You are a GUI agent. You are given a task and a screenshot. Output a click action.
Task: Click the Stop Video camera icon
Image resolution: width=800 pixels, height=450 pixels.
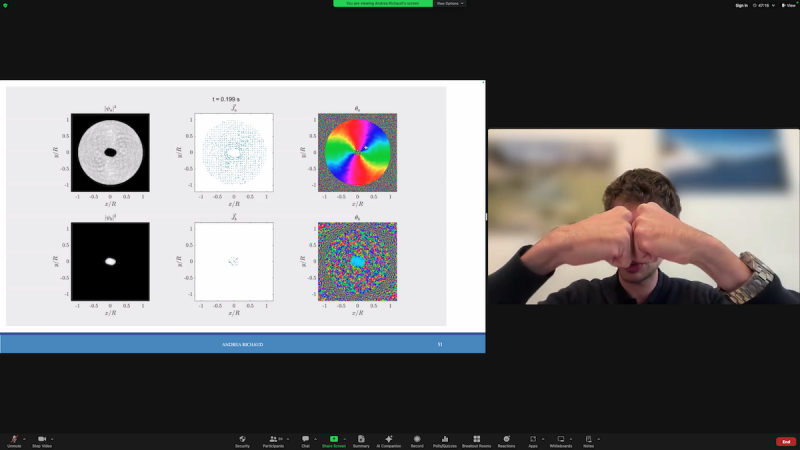pyautogui.click(x=42, y=439)
